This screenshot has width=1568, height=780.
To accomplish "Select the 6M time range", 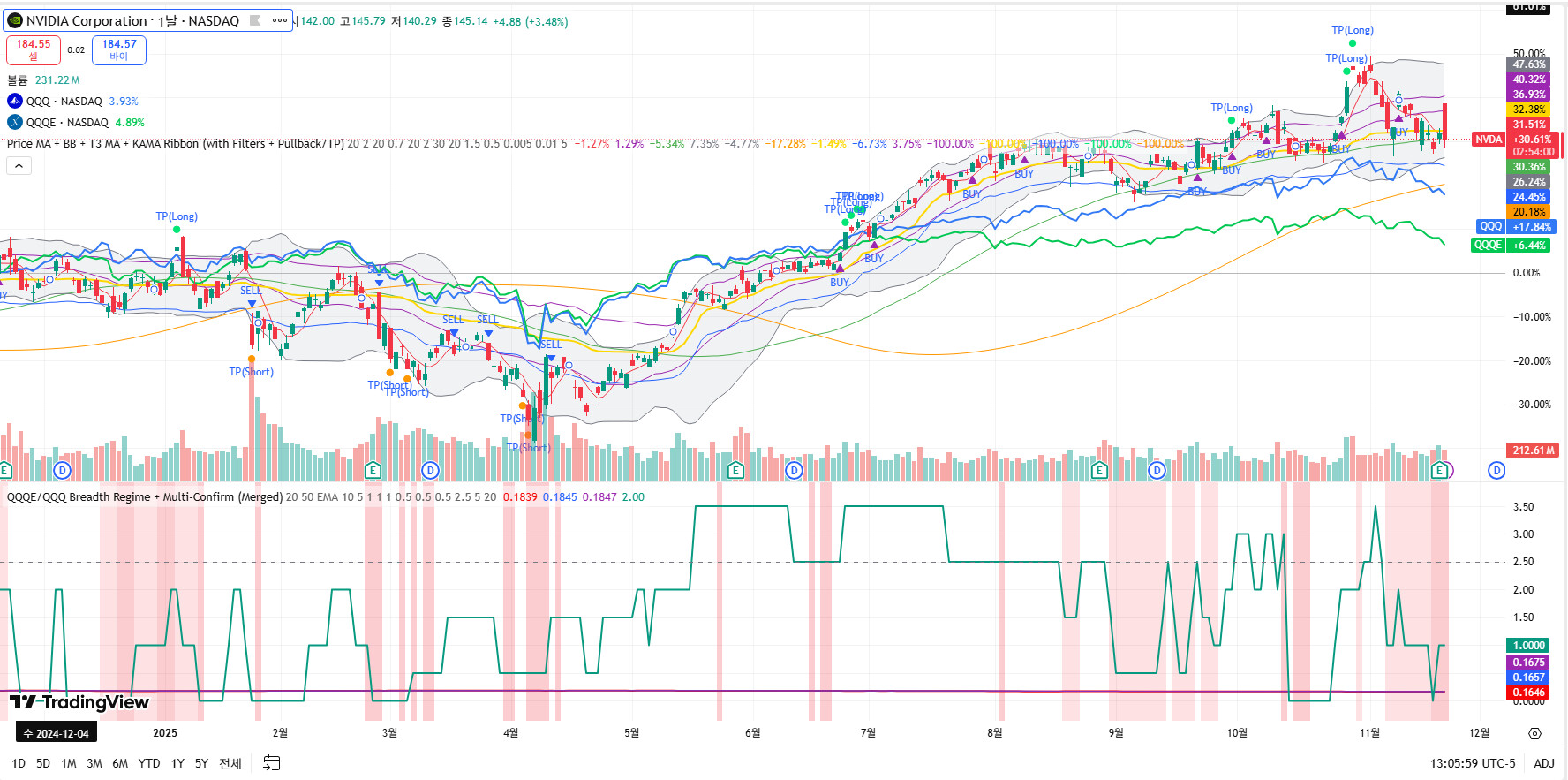I will (x=120, y=763).
